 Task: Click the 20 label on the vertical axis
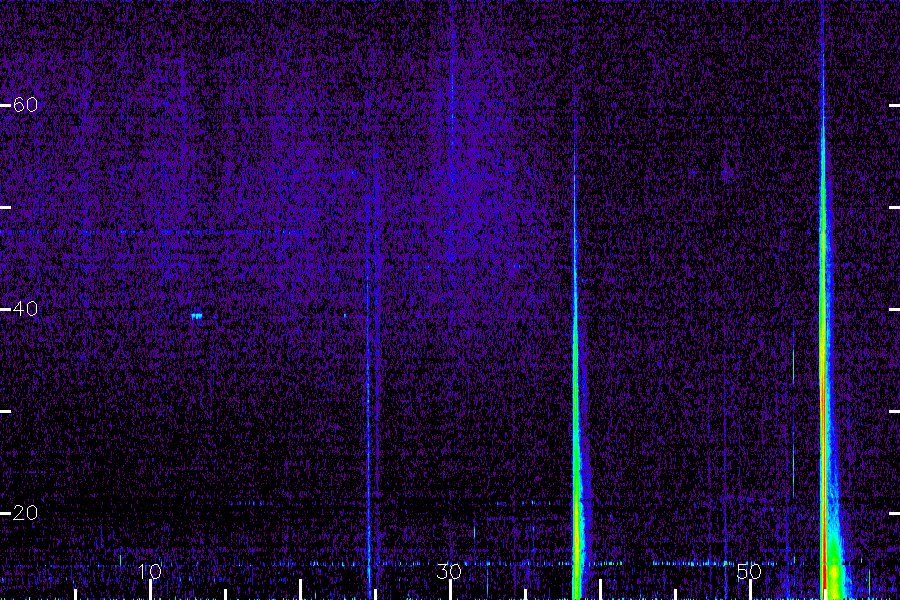tap(25, 513)
